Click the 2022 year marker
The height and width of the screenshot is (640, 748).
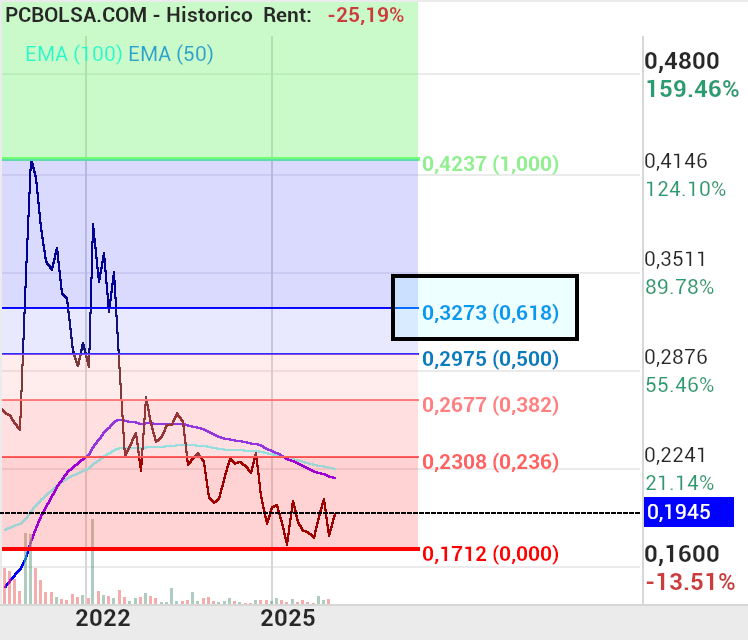point(104,619)
